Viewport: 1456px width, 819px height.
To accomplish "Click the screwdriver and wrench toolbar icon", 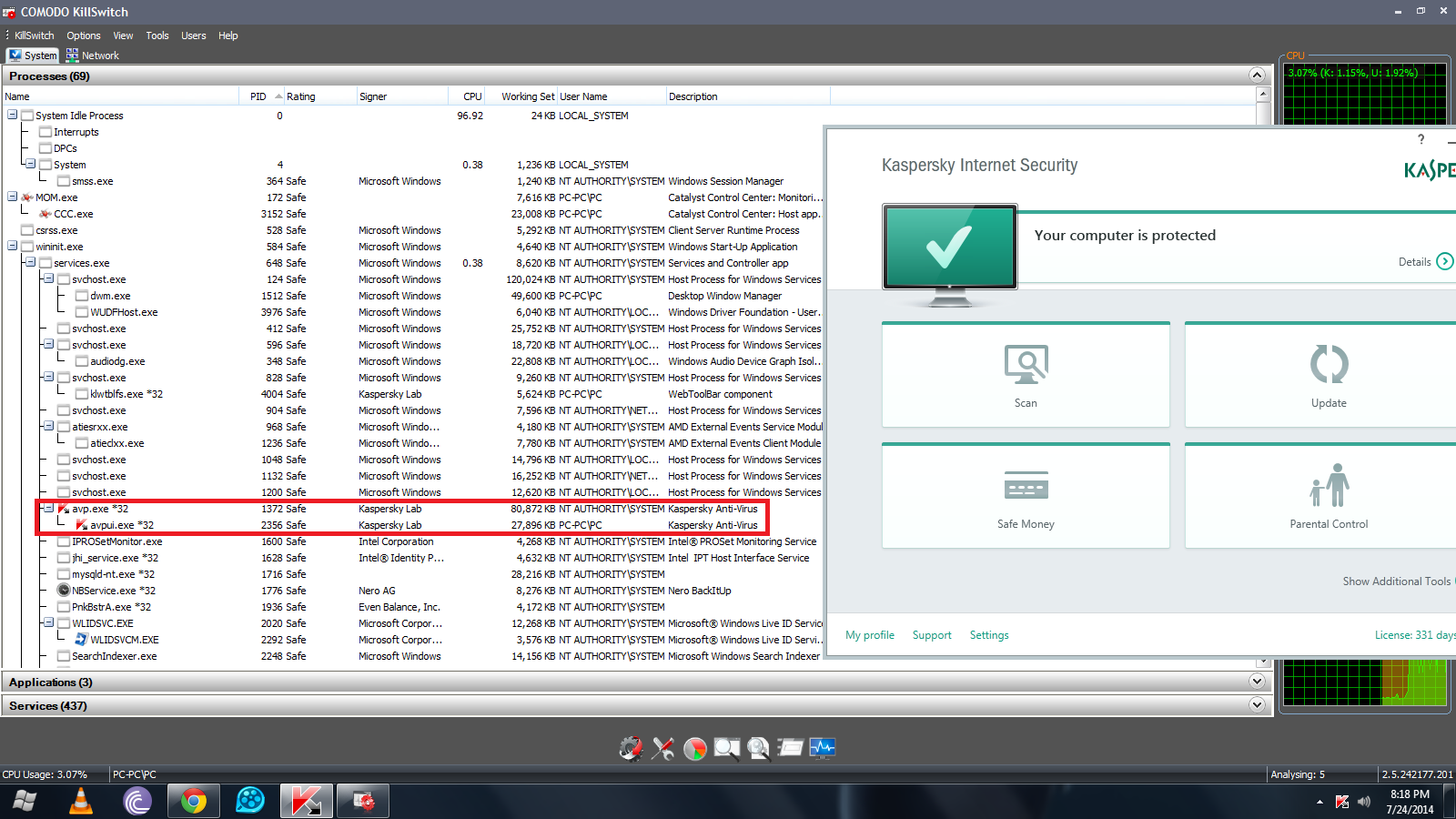I will pos(663,748).
